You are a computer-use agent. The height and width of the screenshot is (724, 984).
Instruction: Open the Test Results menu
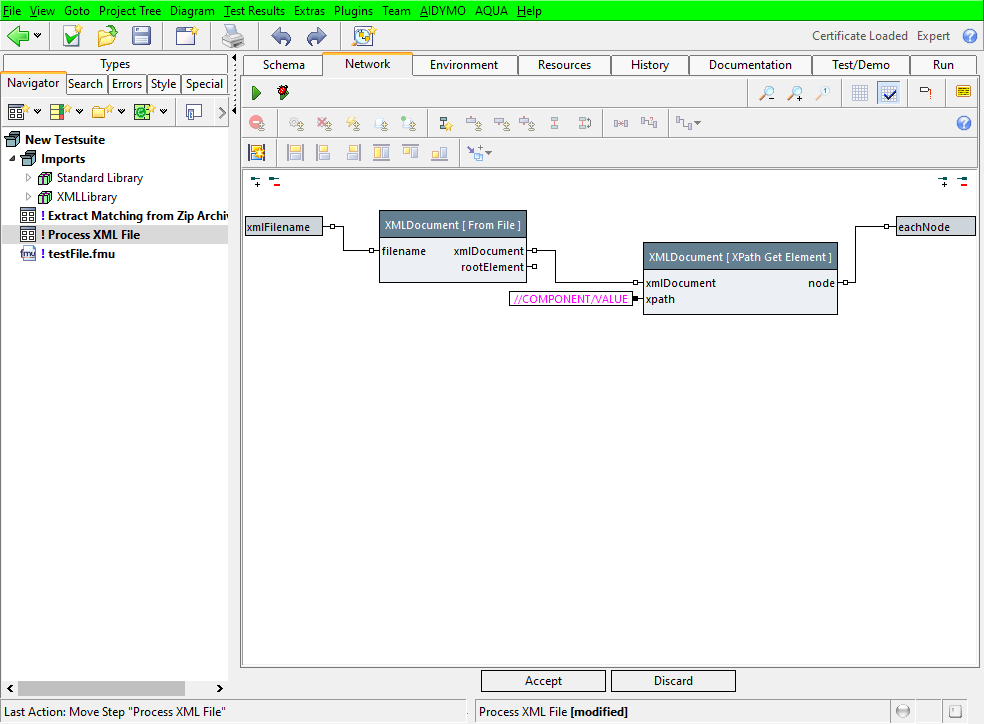coord(255,11)
